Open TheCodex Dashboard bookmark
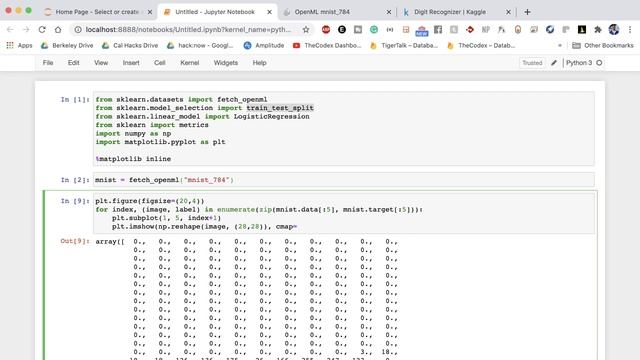The height and width of the screenshot is (360, 640). [x=327, y=45]
